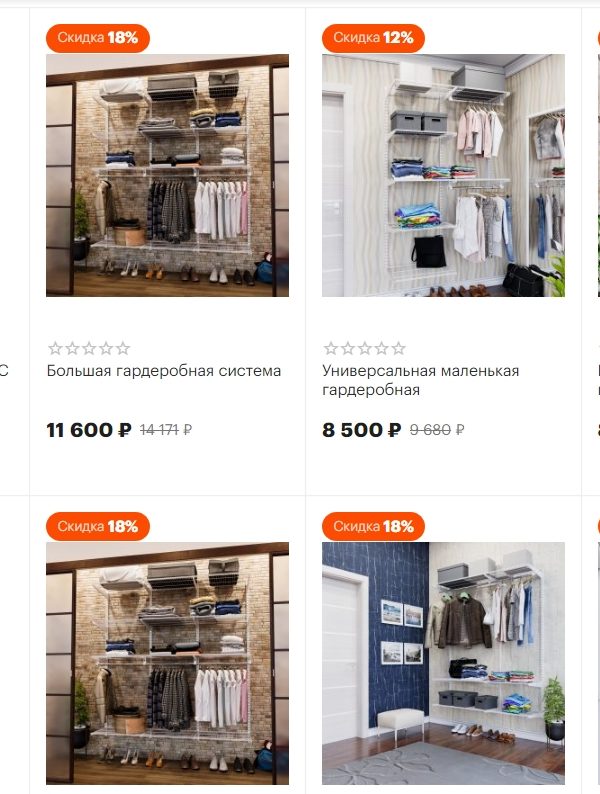Open the blue-wall wardrobe product photo
This screenshot has height=794, width=600.
click(444, 663)
